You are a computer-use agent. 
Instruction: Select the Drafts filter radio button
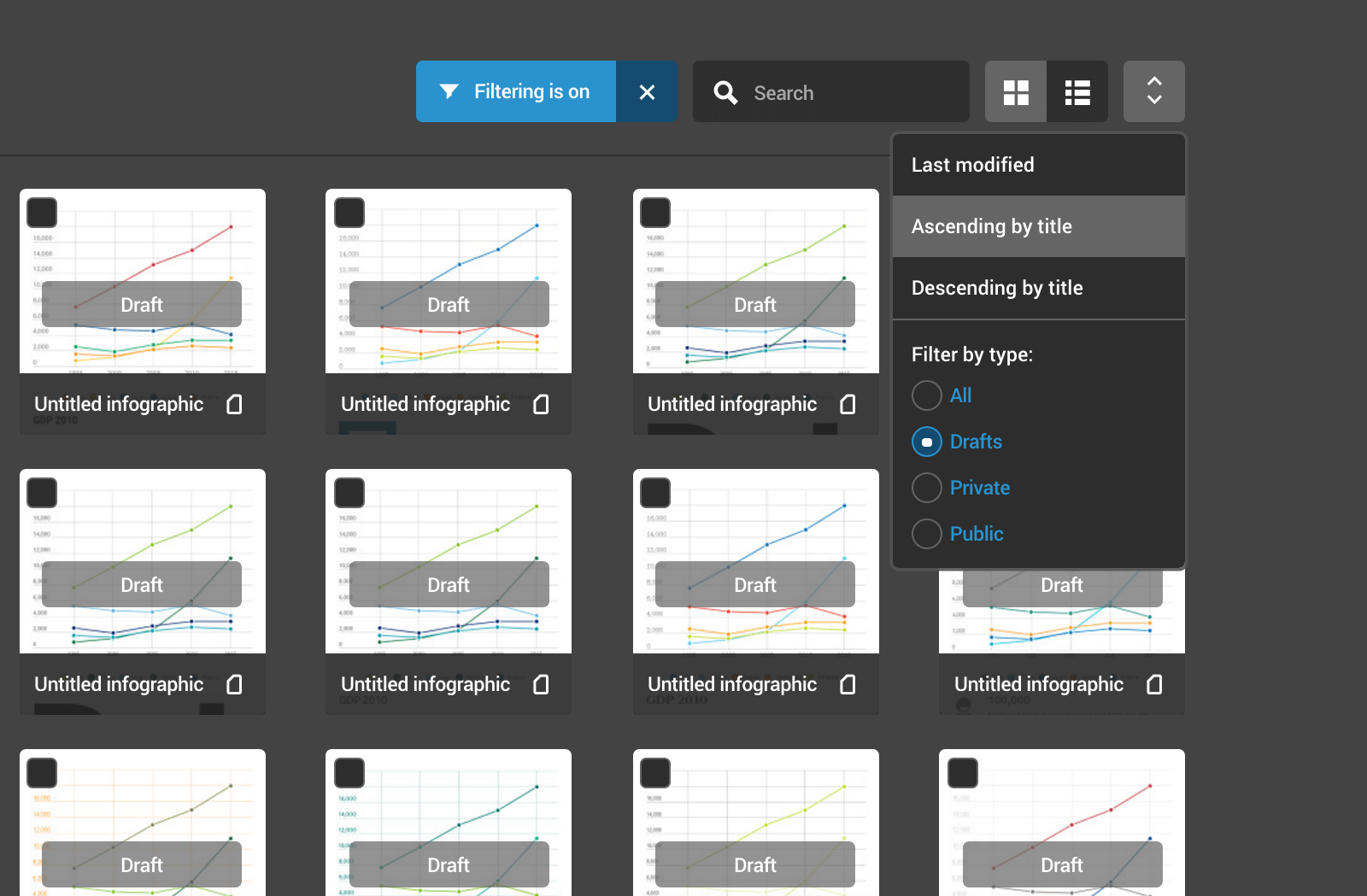point(927,442)
